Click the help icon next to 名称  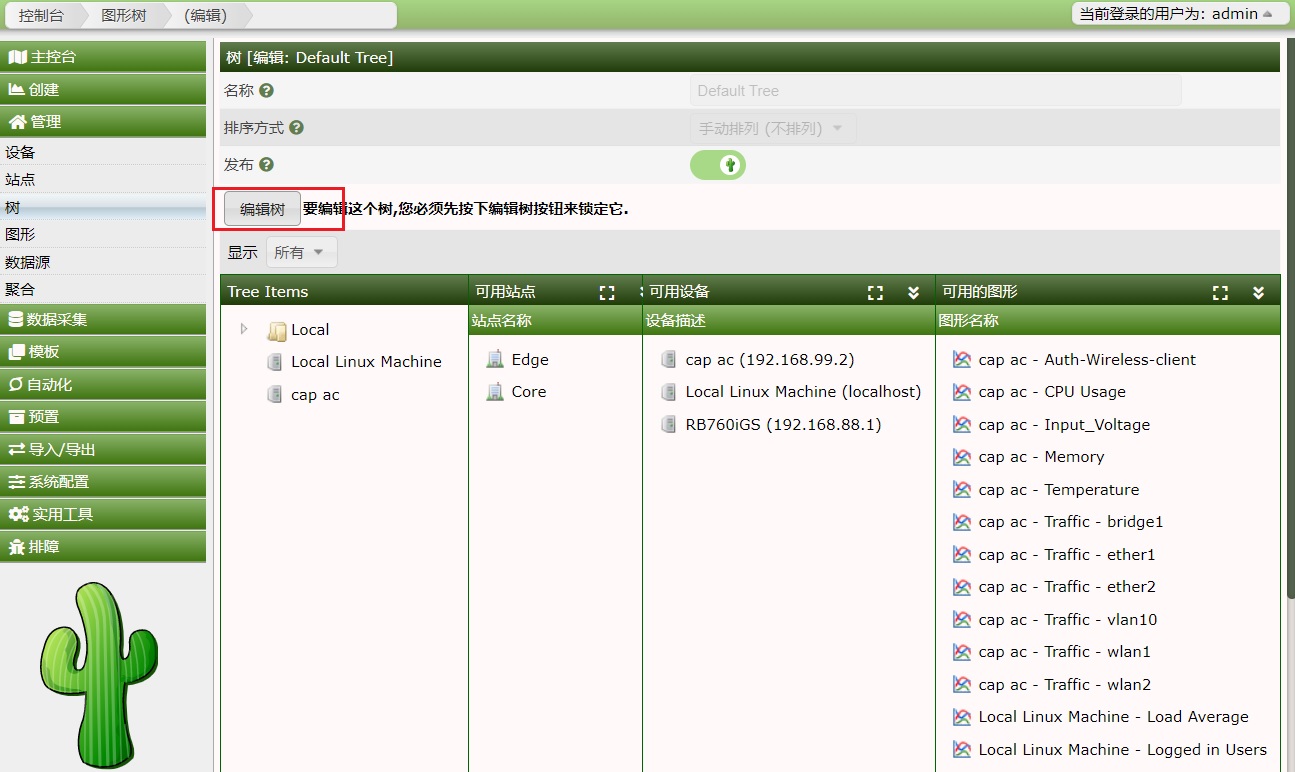(x=266, y=91)
